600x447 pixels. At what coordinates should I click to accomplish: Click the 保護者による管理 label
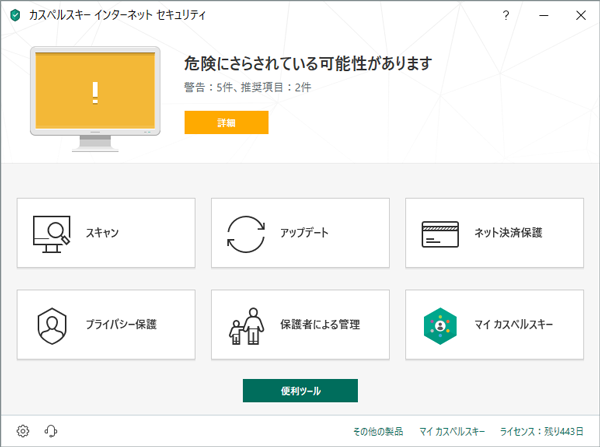(320, 325)
